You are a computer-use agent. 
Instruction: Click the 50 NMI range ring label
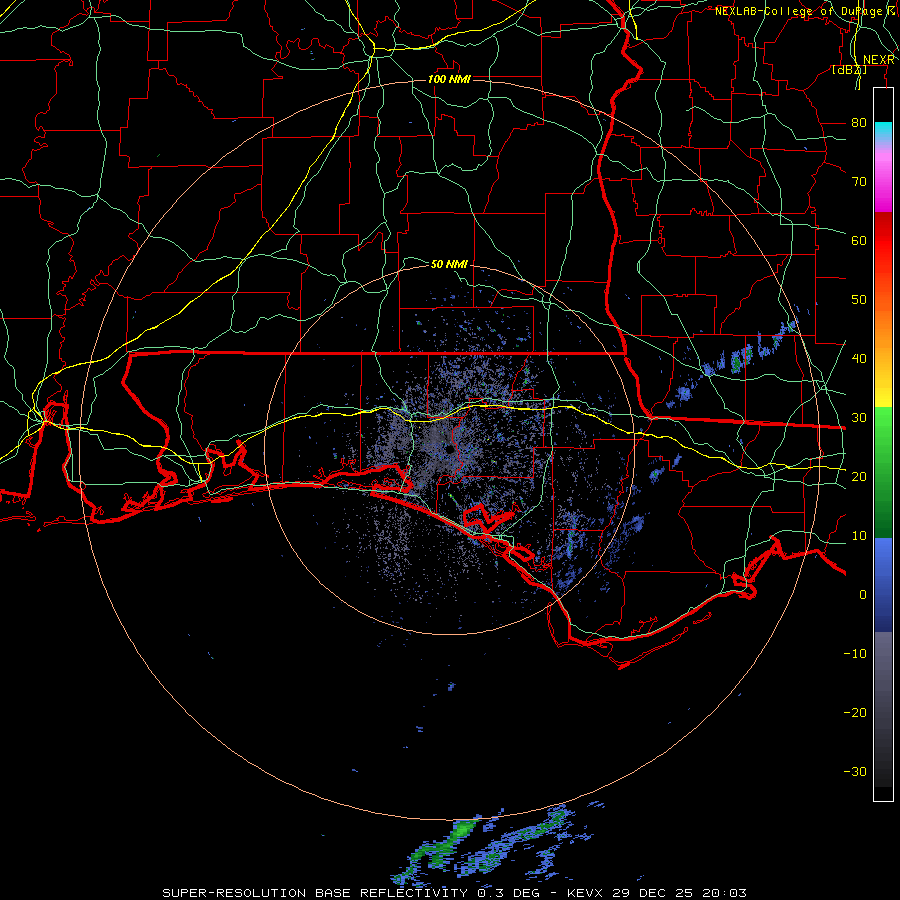449,264
